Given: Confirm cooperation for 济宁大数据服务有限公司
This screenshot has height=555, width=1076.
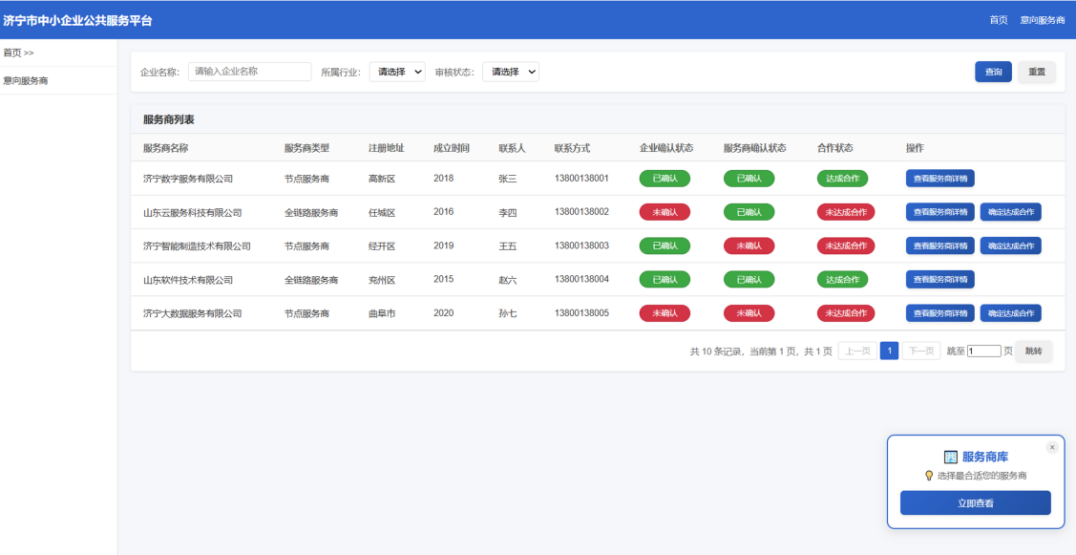Looking at the screenshot, I should point(1010,313).
